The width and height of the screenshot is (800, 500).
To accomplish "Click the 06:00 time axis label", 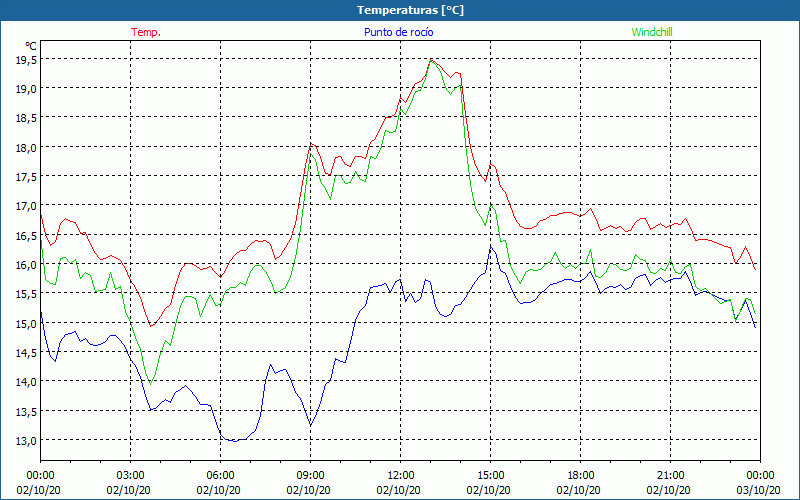I will coord(220,476).
